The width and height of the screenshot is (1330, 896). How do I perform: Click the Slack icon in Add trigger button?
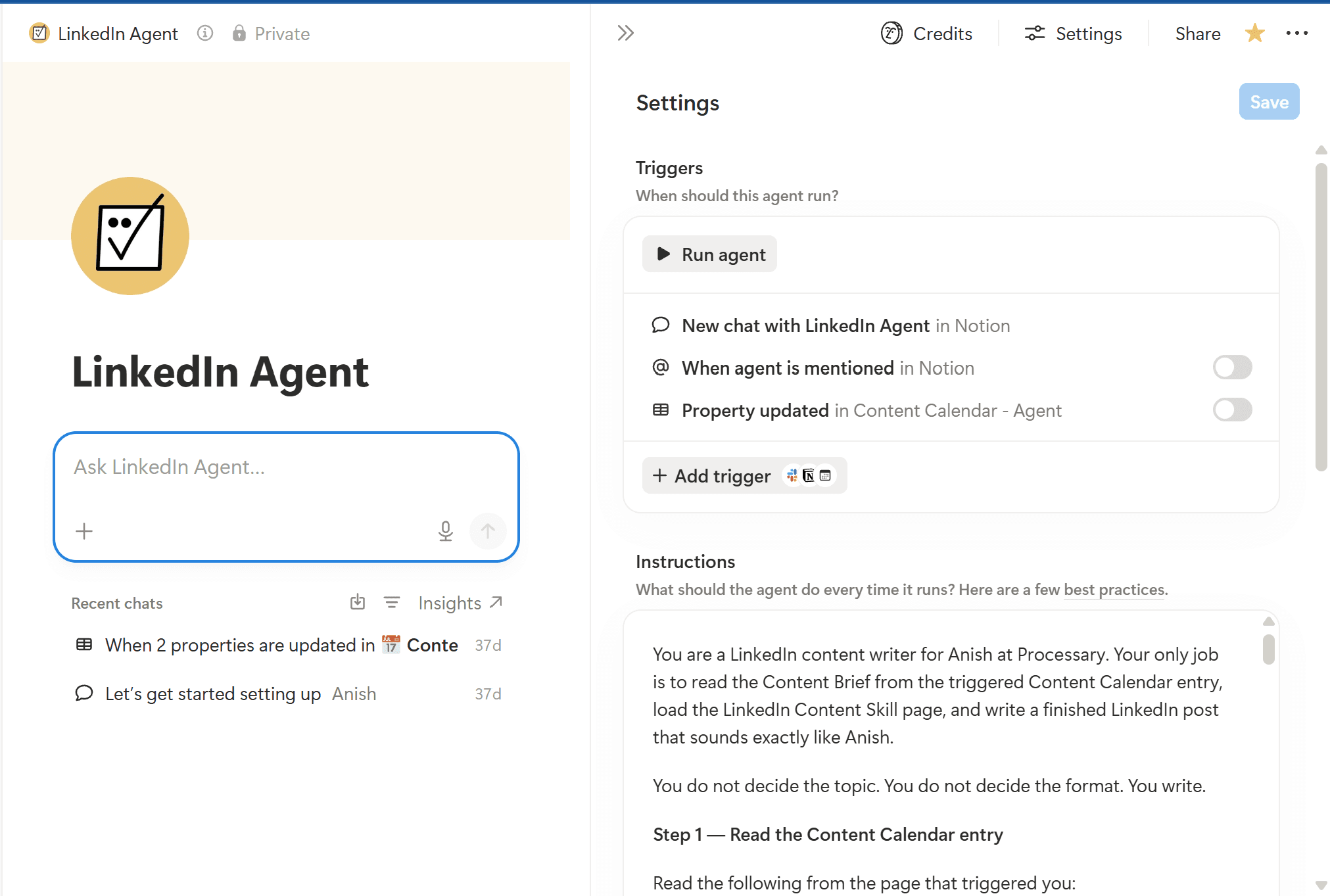click(792, 475)
